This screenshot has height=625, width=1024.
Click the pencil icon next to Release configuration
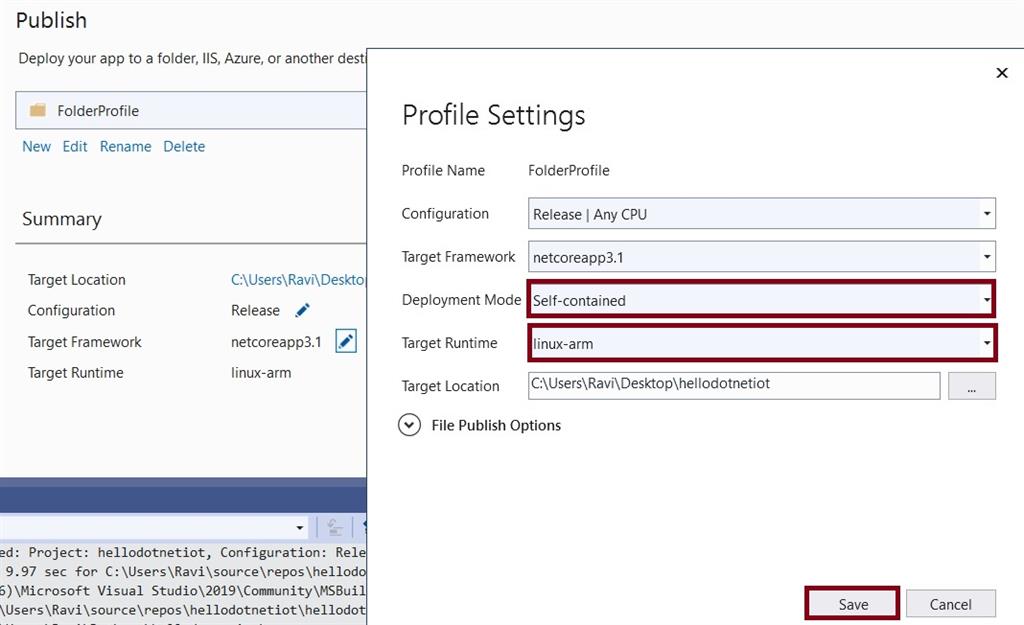coord(303,311)
